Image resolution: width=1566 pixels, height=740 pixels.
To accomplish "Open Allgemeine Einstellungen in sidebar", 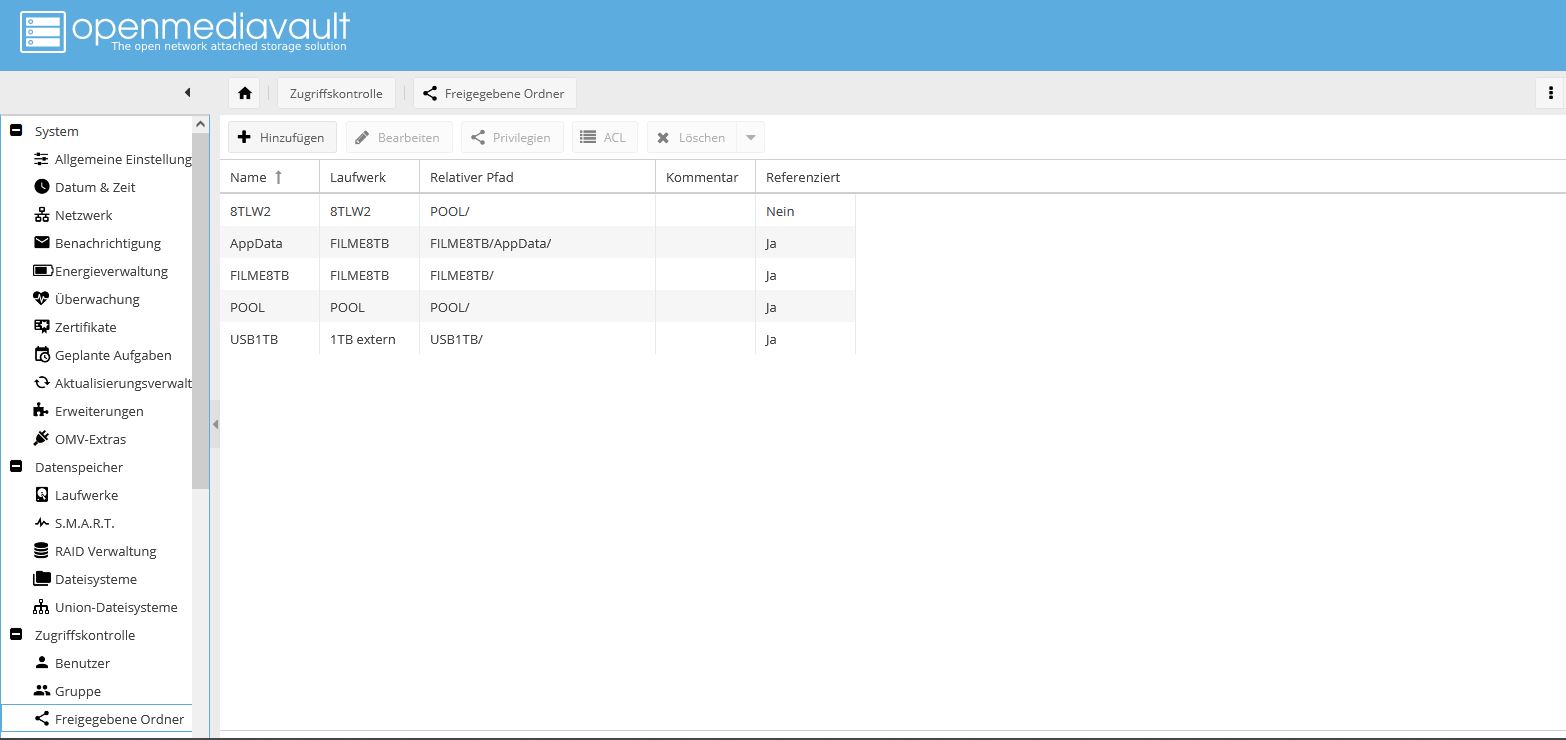I will (x=112, y=159).
